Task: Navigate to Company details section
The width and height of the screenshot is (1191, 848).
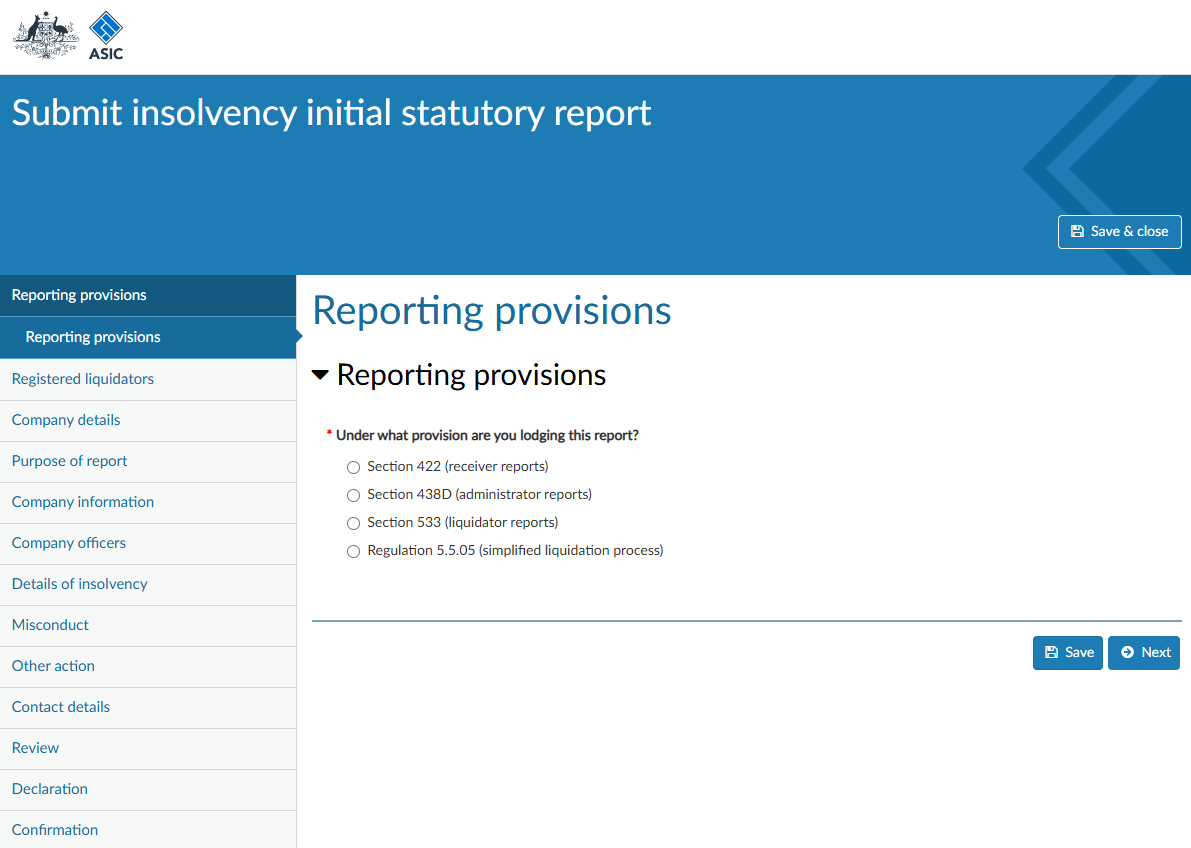Action: 148,420
